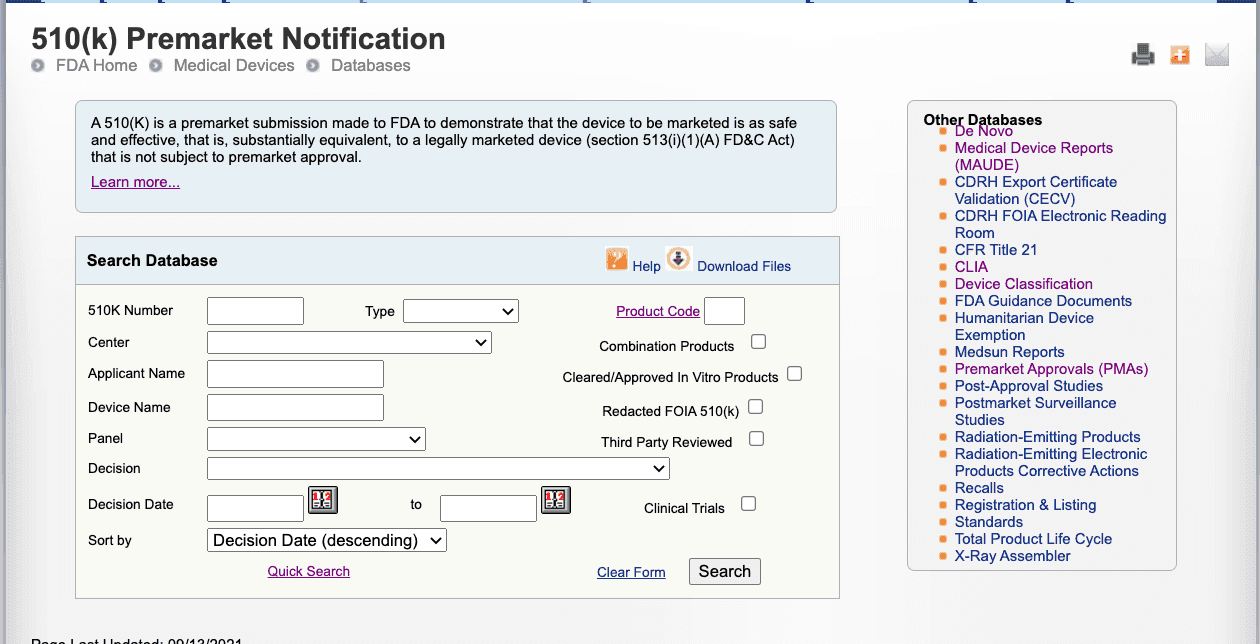Image resolution: width=1260 pixels, height=644 pixels.
Task: Check the Combination Products checkbox
Action: click(x=758, y=342)
